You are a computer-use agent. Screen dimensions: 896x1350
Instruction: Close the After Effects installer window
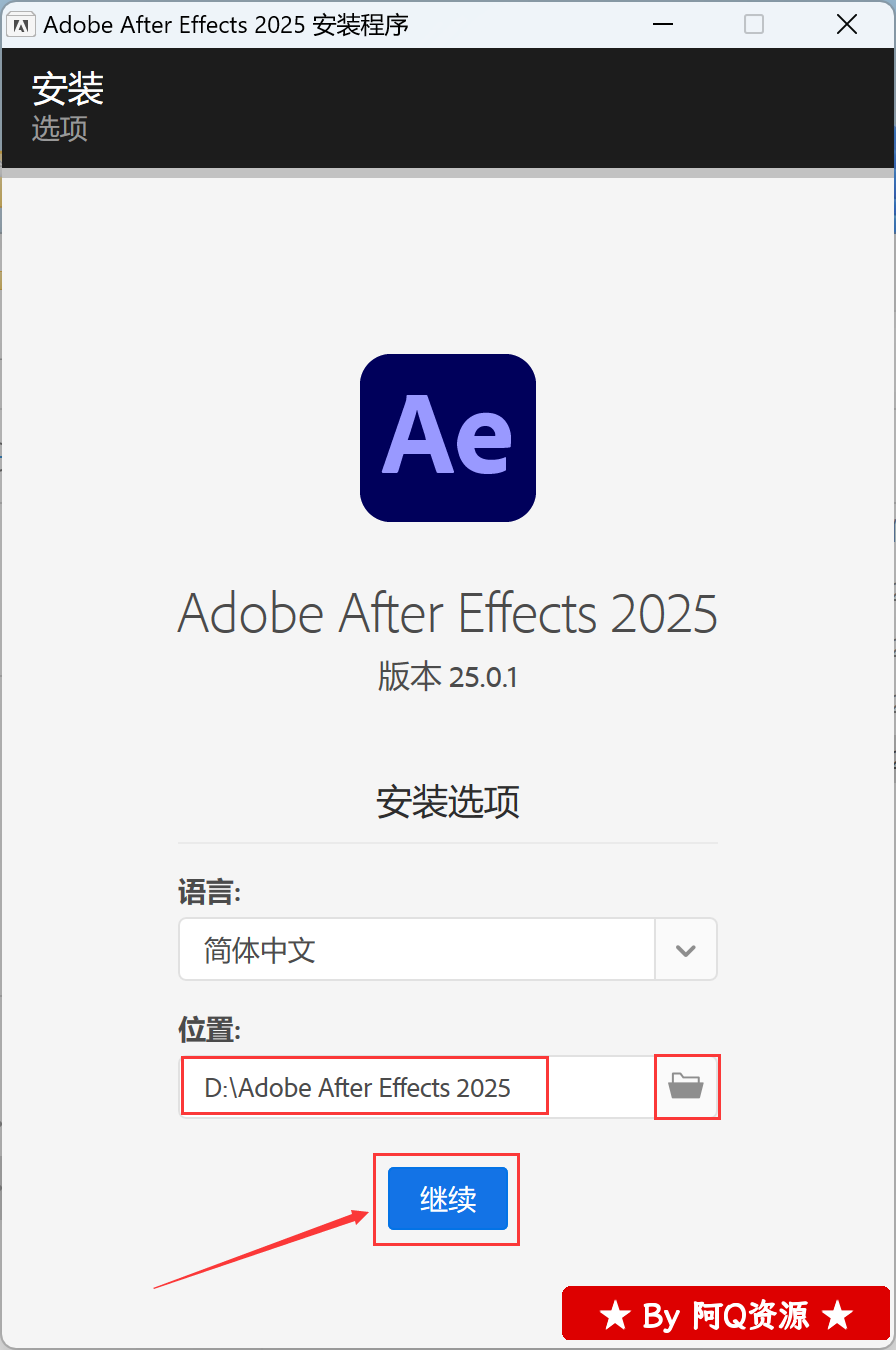846,25
